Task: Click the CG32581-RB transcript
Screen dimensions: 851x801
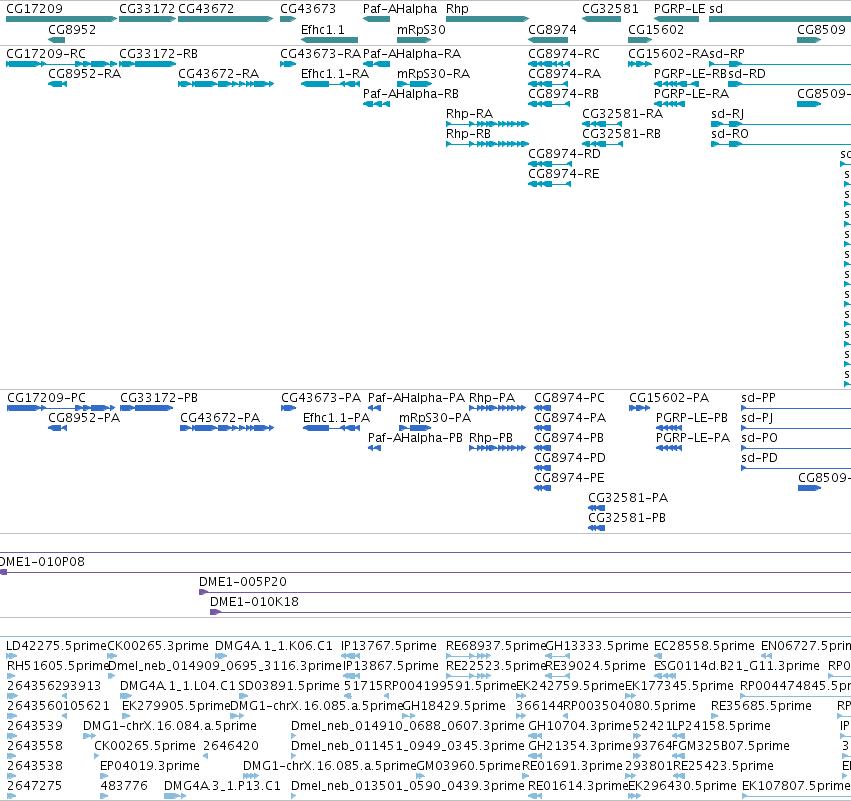Action: [x=602, y=144]
